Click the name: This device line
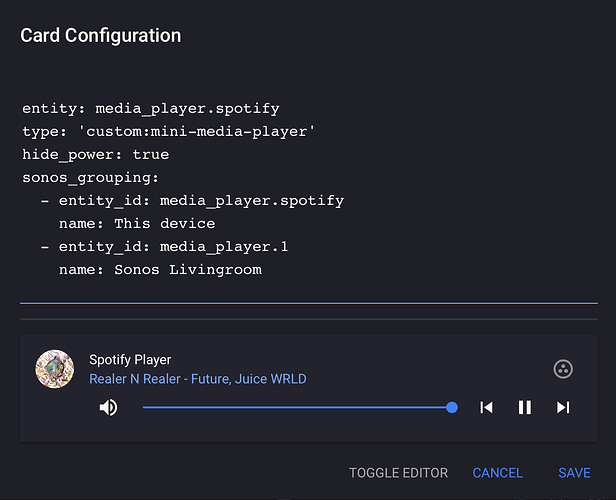The width and height of the screenshot is (616, 500). tap(137, 224)
